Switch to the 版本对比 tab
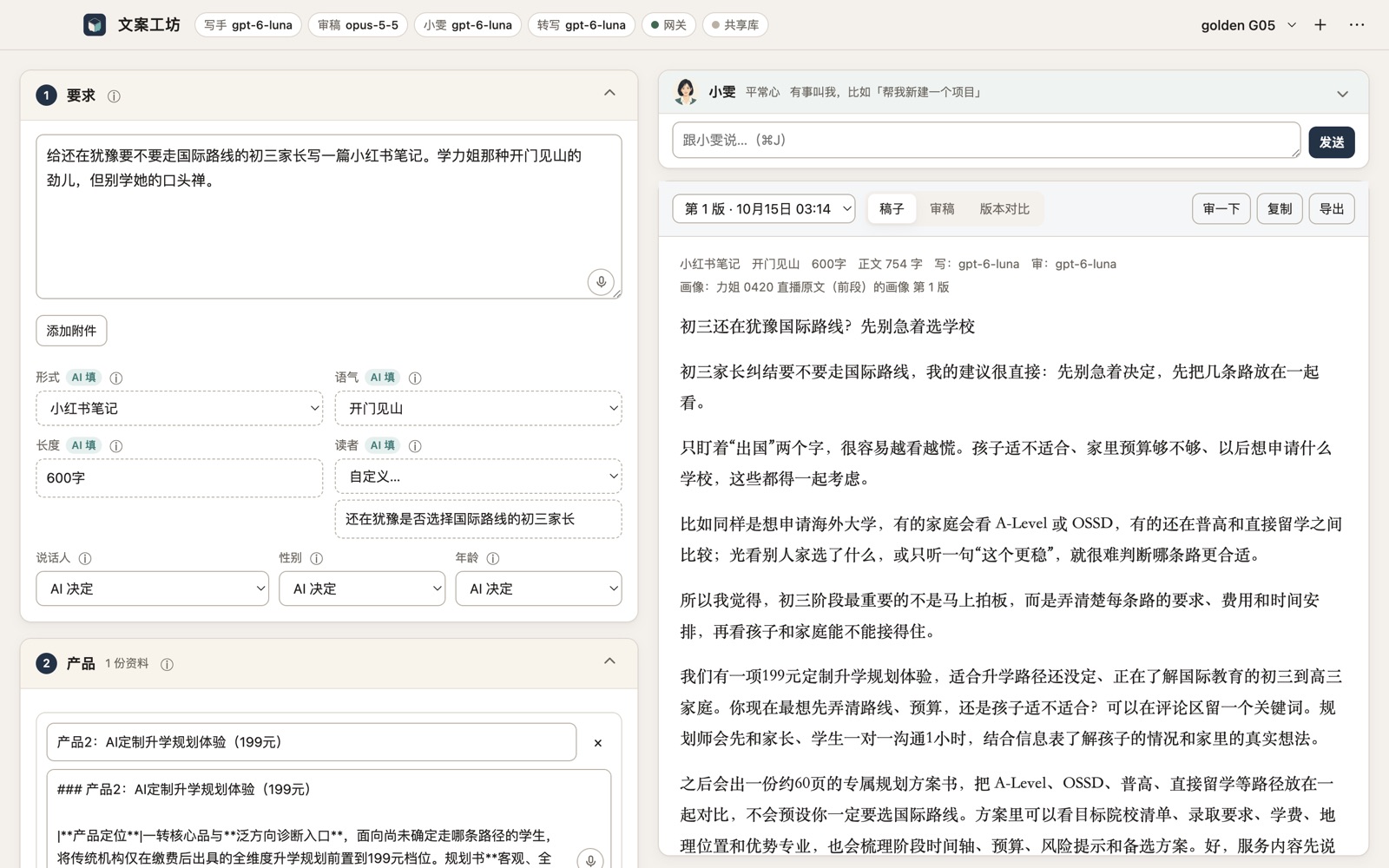Viewport: 1389px width, 868px height. pos(1004,209)
